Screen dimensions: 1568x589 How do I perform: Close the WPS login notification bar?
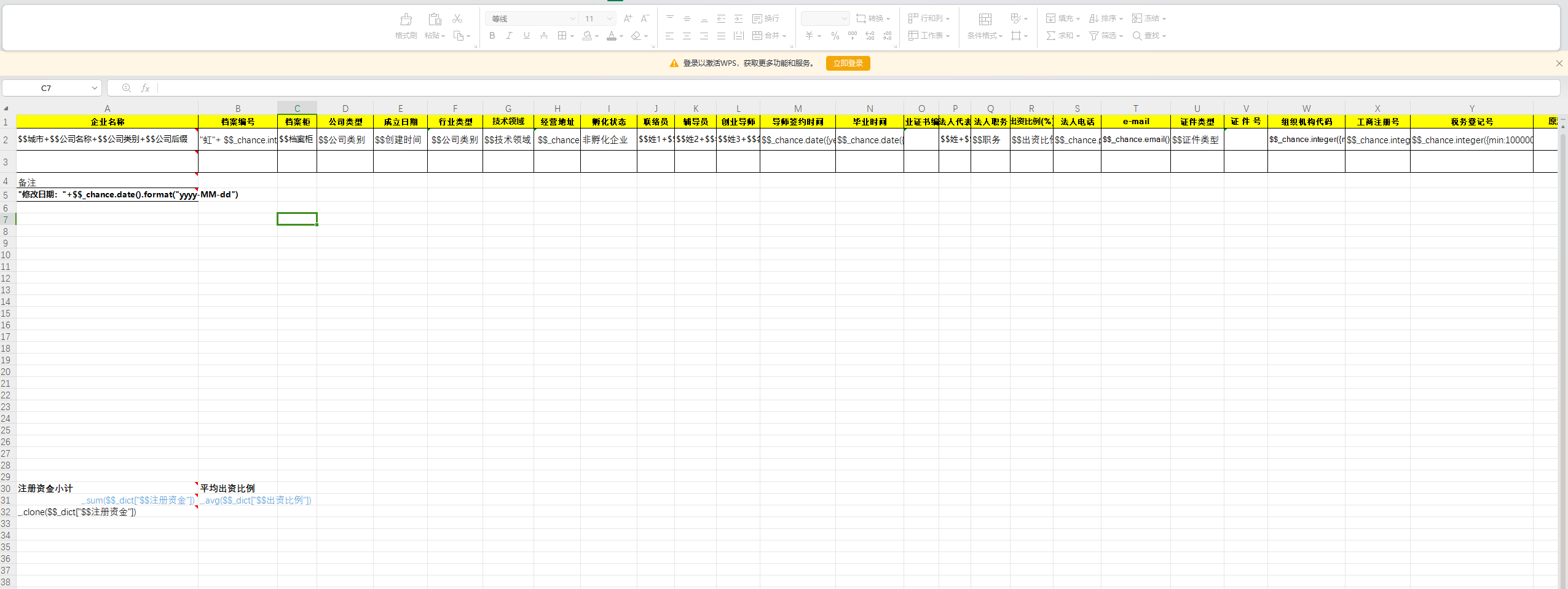pos(1559,63)
